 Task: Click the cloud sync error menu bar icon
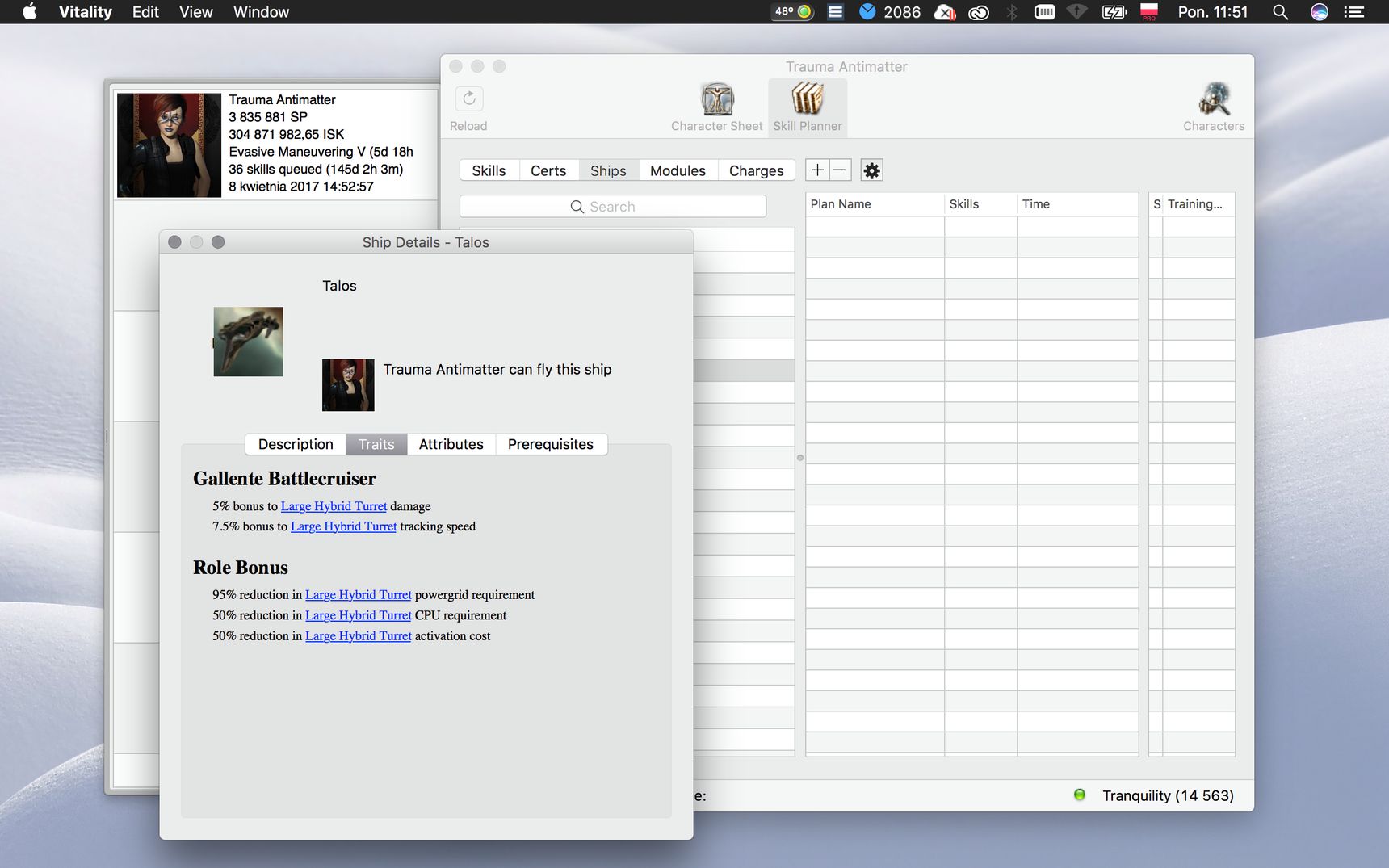(945, 12)
